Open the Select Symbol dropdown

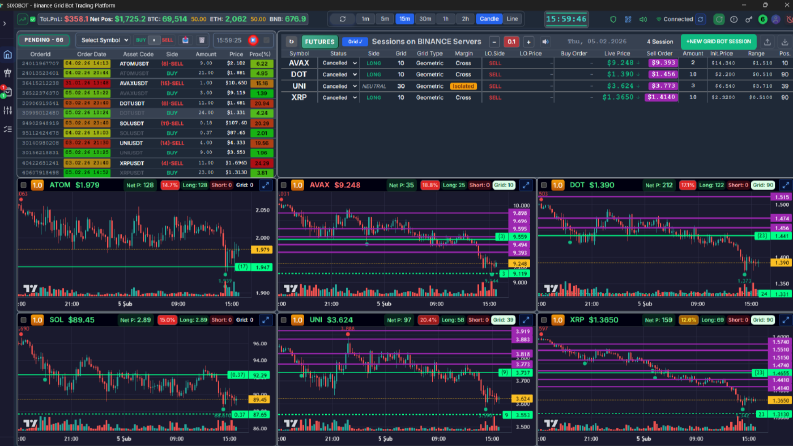point(104,40)
